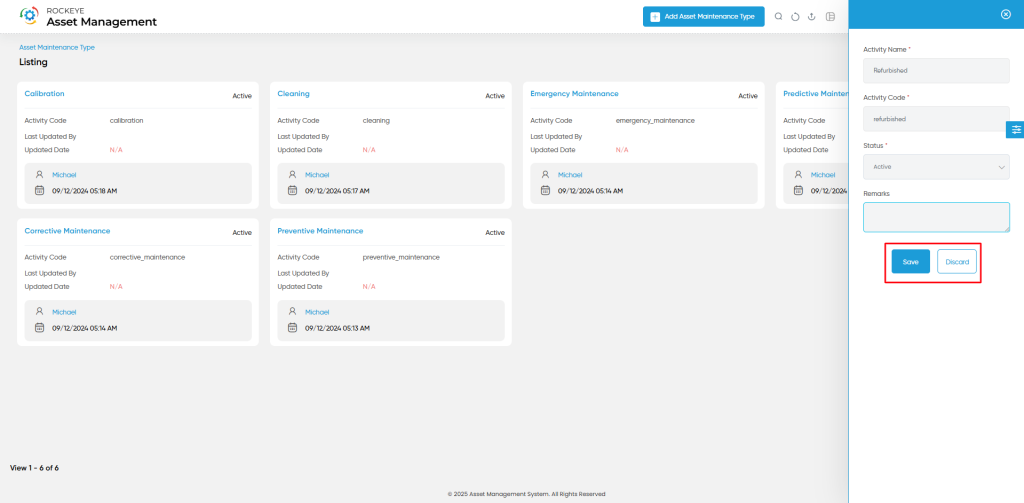Click calendar icon in Predictive Maintenance card
The image size is (1024, 503).
point(798,191)
